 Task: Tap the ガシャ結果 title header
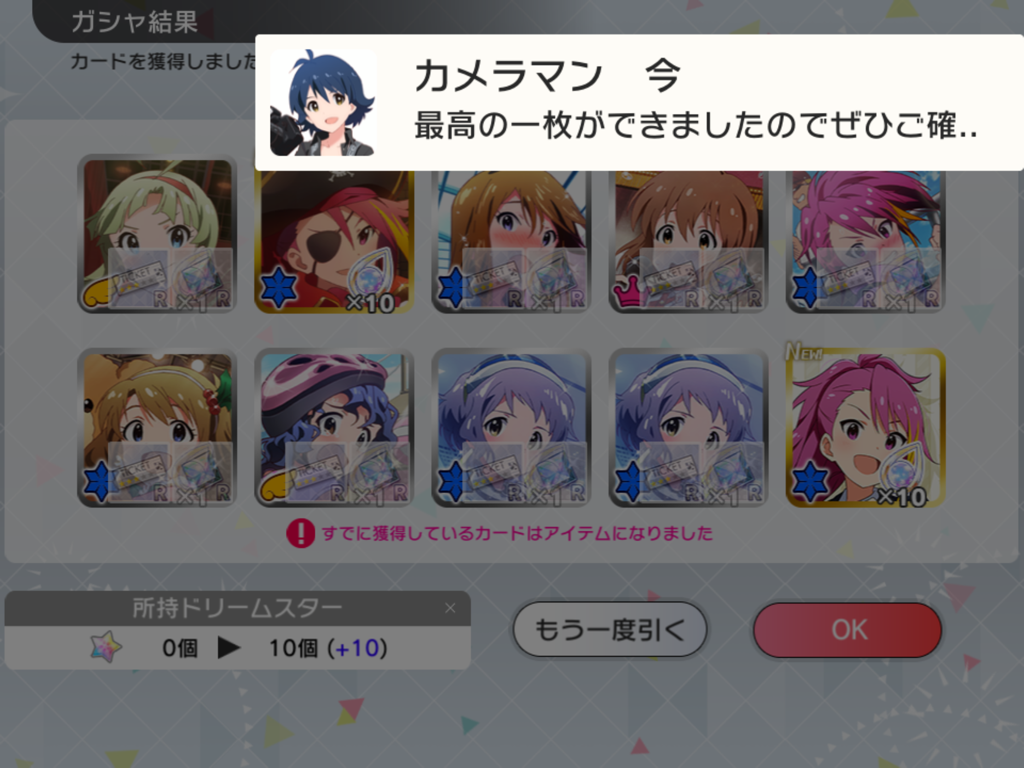click(x=135, y=22)
